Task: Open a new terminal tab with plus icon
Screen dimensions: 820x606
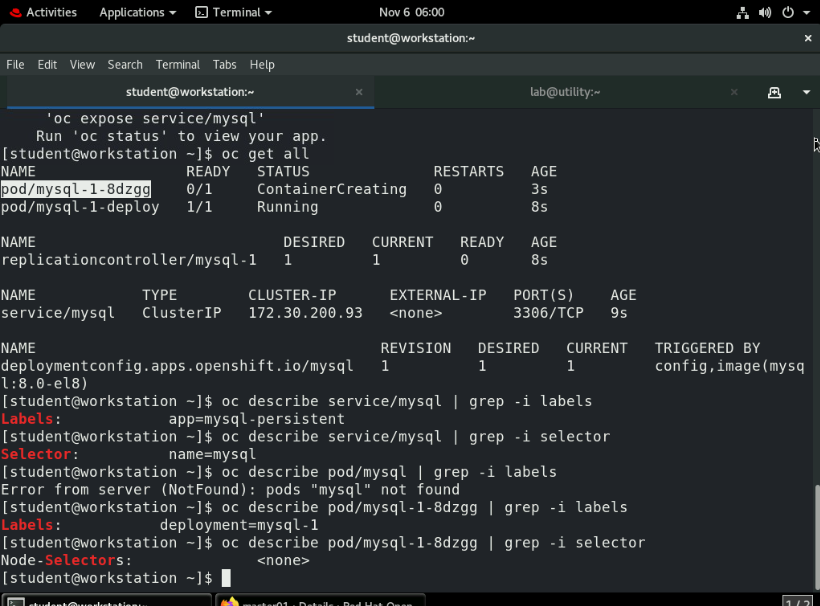Action: click(774, 91)
